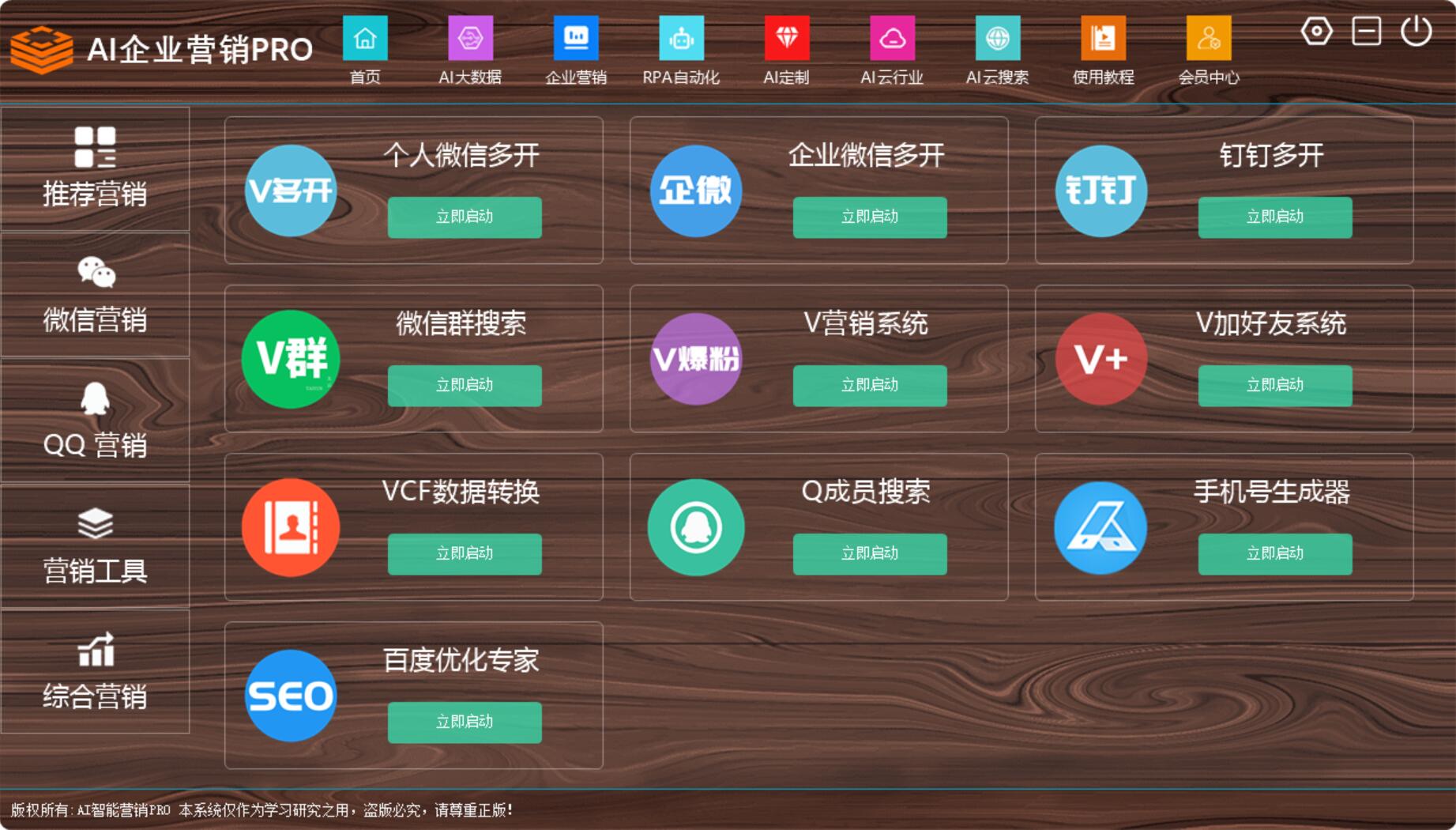Click the purple V爆粉 icon
Viewport: 1456px width, 830px height.
coord(695,359)
